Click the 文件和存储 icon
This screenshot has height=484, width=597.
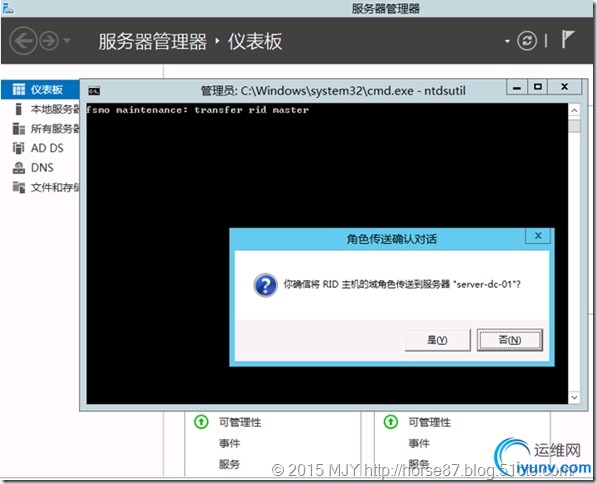pyautogui.click(x=19, y=187)
